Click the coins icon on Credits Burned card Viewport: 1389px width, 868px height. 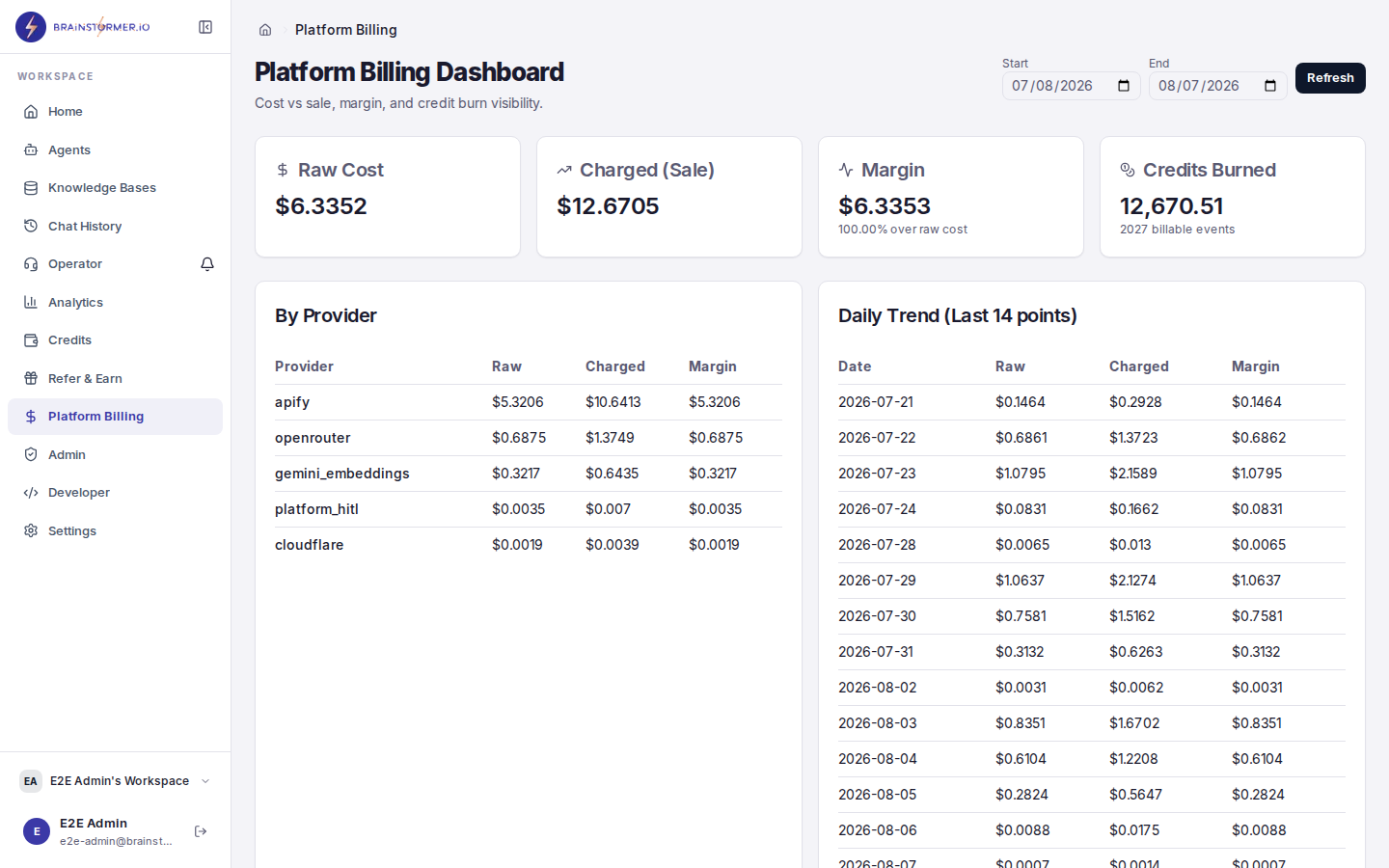pyautogui.click(x=1128, y=170)
